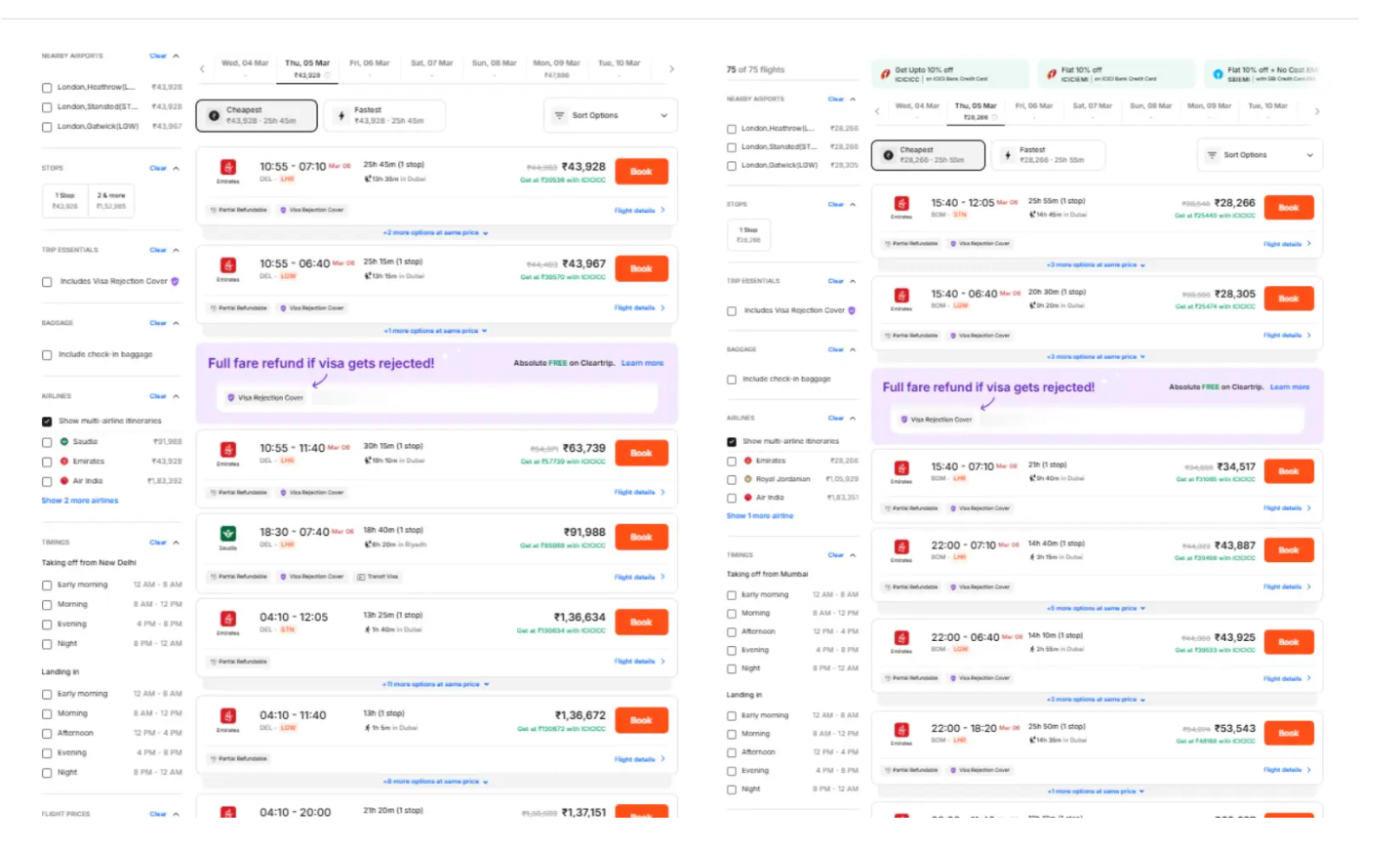Viewport: 1400px width, 847px height.
Task: Open the Sort Options dropdown beside Fastest ₹28,266
Action: tap(1260, 155)
